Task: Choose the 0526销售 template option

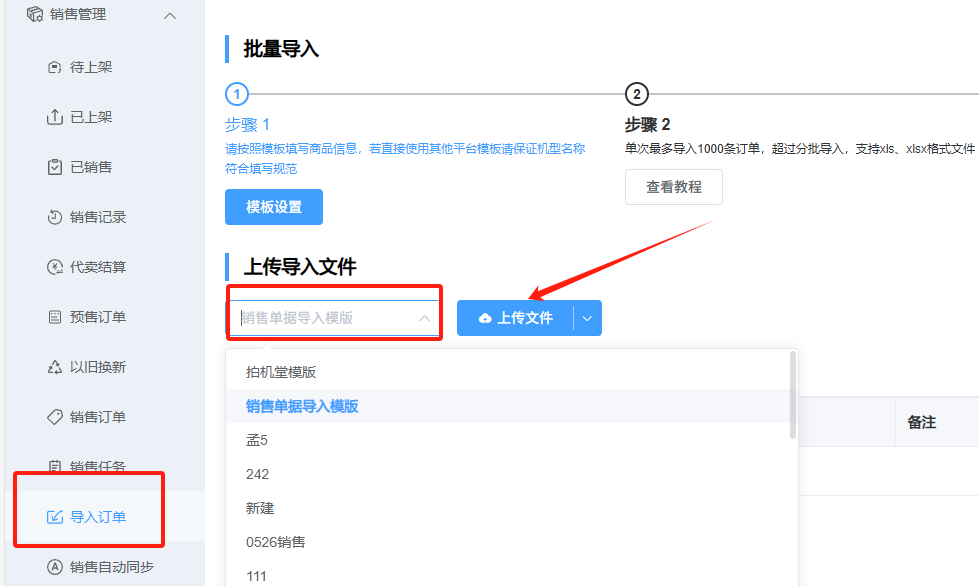Action: tap(276, 542)
